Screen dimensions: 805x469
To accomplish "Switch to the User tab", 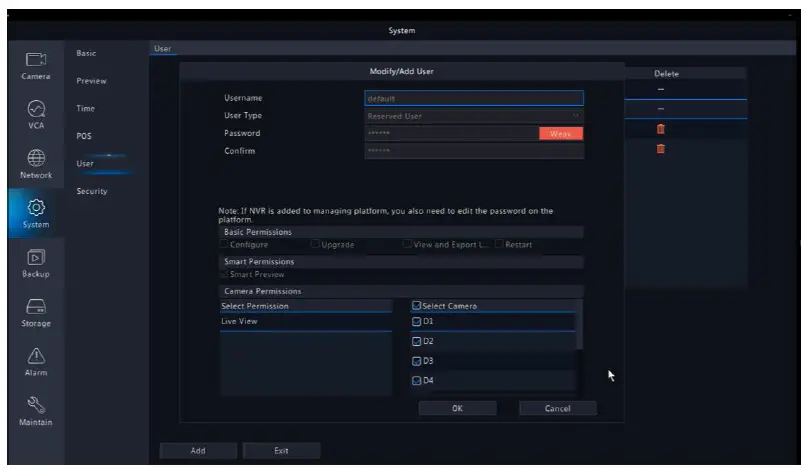I will point(163,49).
